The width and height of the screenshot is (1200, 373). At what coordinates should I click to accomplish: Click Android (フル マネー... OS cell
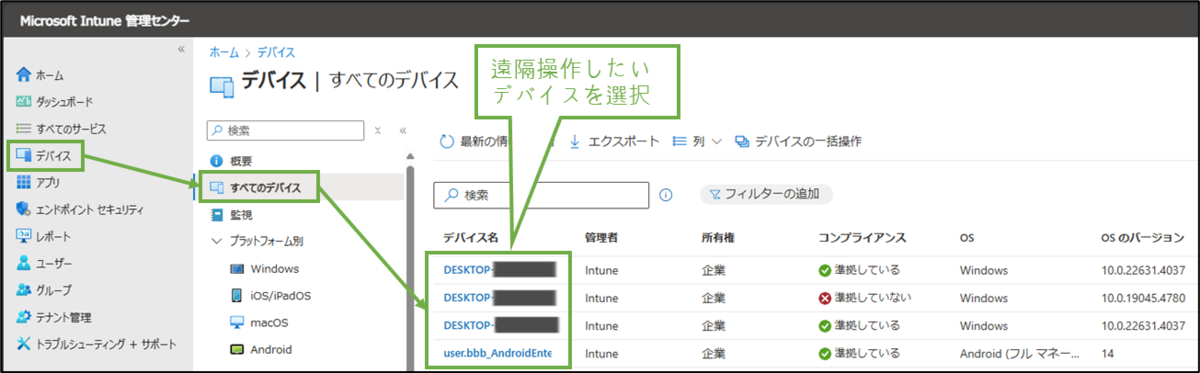[x=1020, y=353]
